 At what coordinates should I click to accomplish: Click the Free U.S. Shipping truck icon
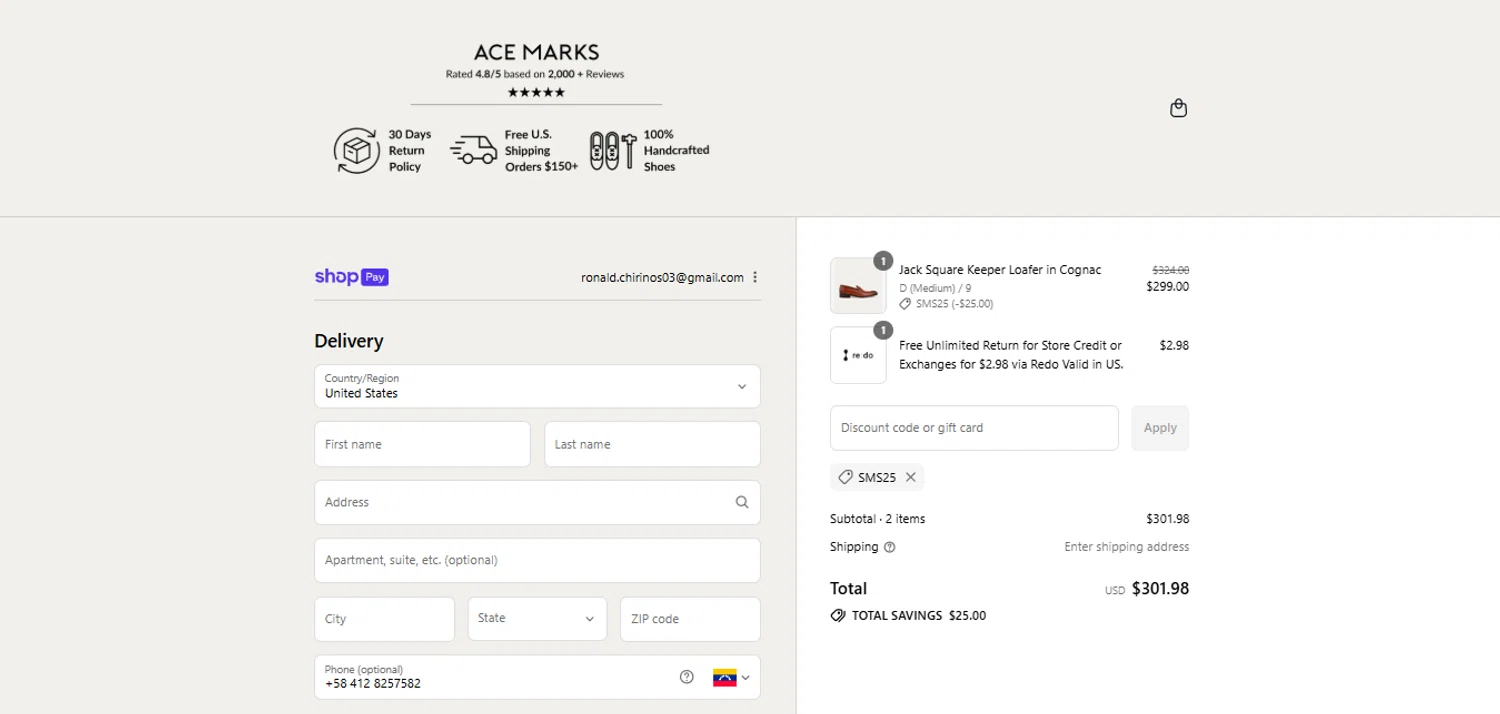[x=473, y=150]
